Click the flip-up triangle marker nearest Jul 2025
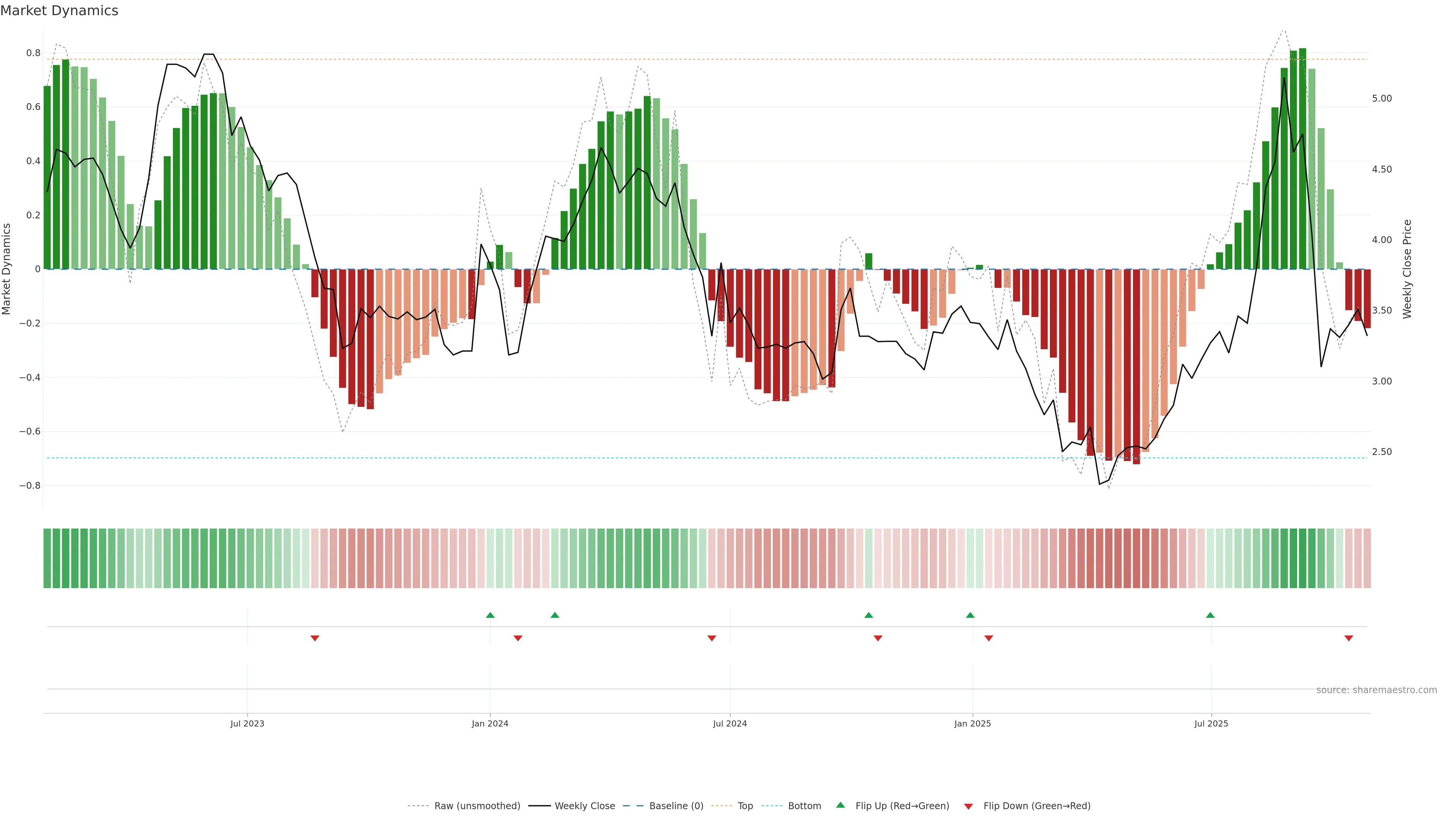The height and width of the screenshot is (819, 1456). point(1210,615)
